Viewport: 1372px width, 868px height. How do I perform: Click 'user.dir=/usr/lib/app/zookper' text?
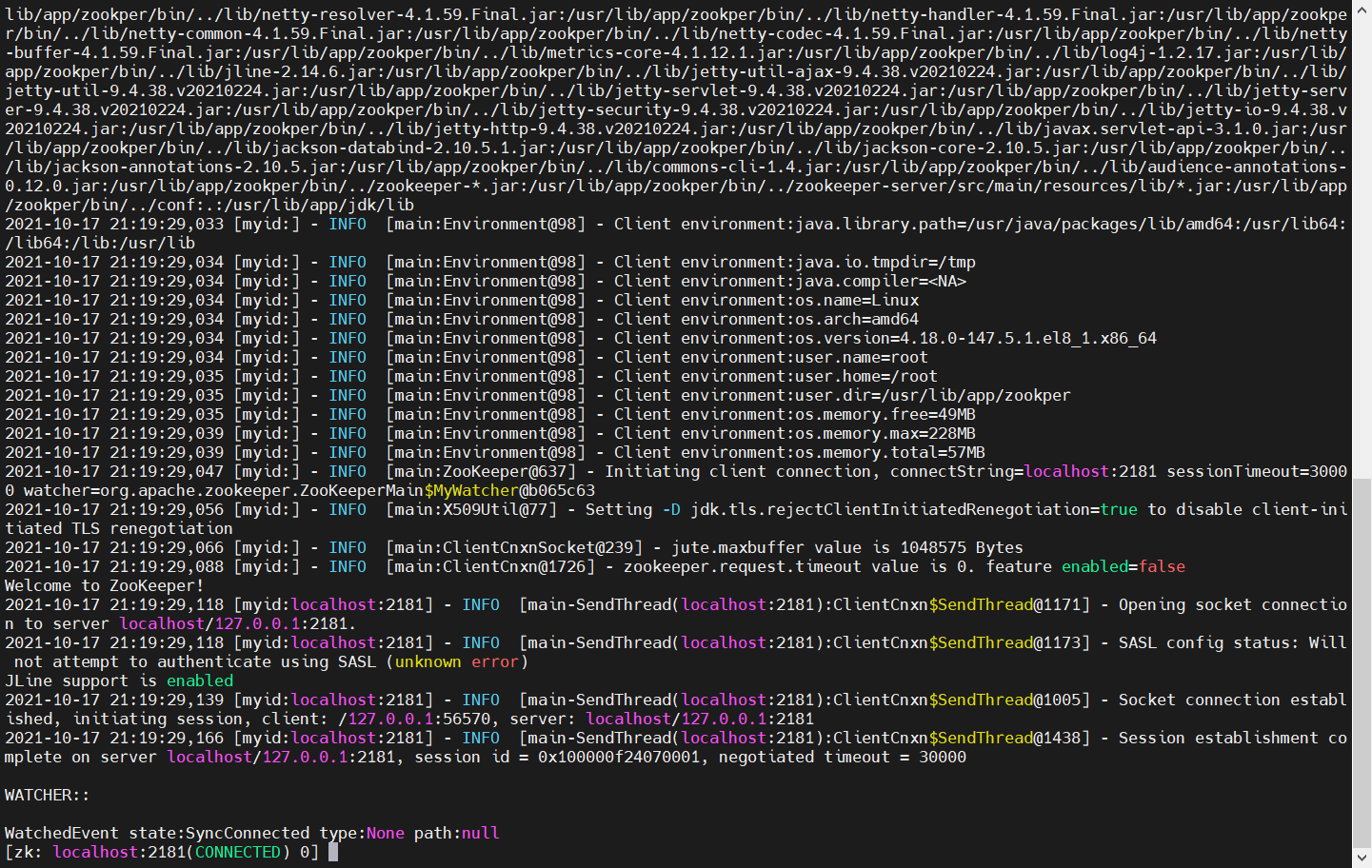coord(933,395)
